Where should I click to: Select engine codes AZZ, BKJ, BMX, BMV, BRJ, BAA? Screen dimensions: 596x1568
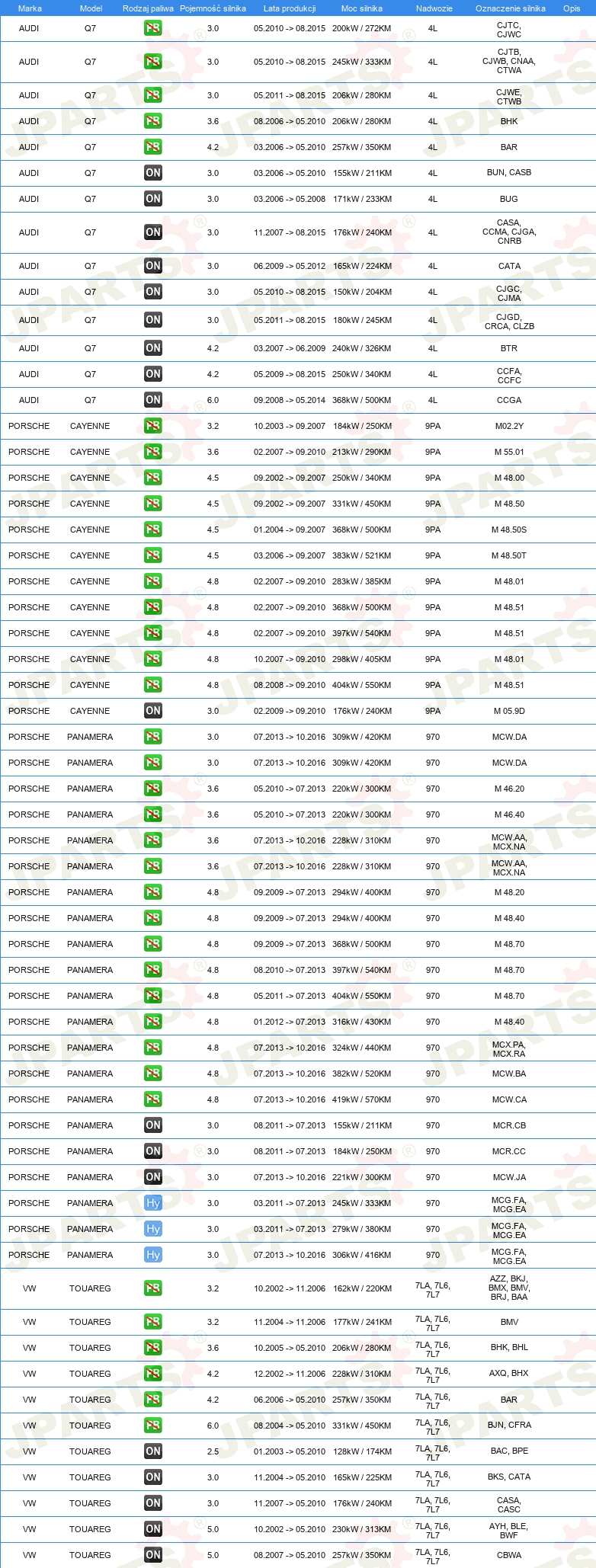[x=509, y=1288]
